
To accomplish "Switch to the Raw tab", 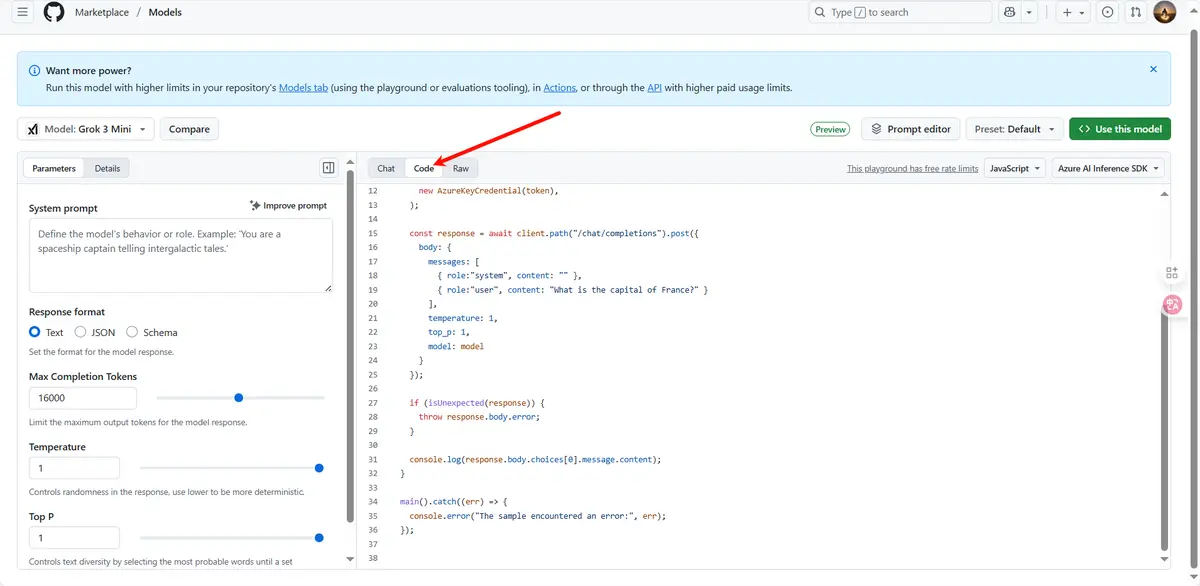I will point(461,168).
